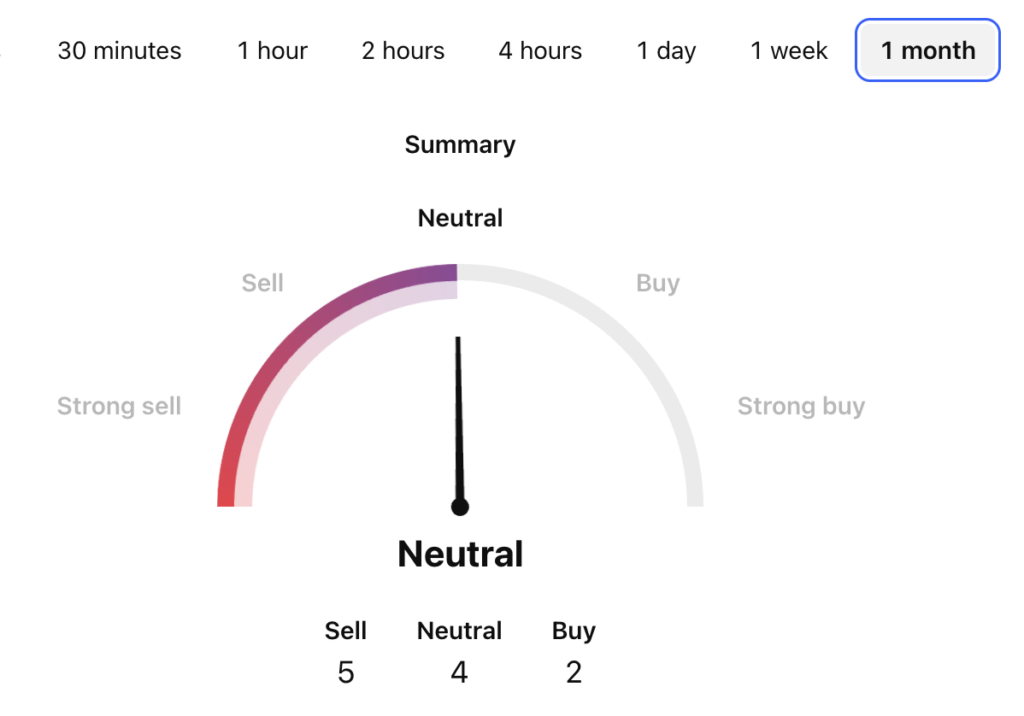
Task: Click the black gauge needle
Action: pos(459,420)
